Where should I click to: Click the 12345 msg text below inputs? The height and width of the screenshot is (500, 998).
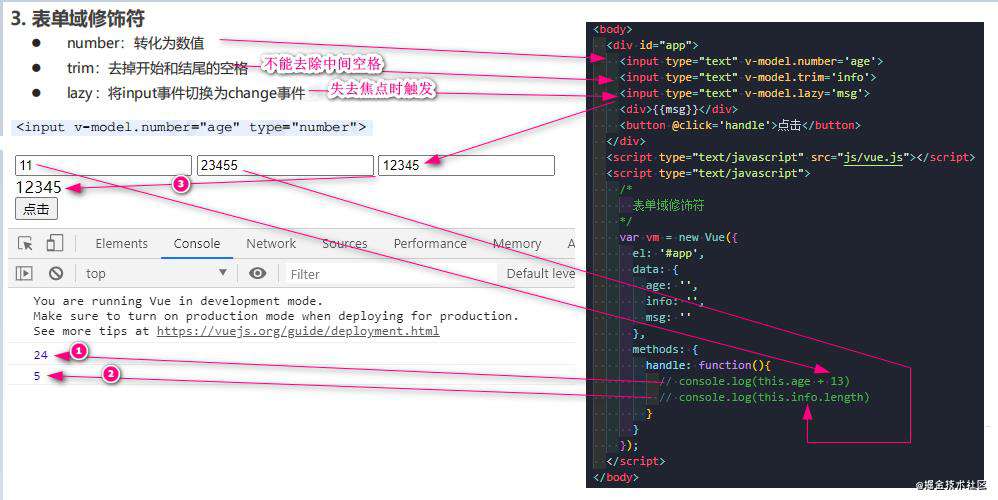(x=39, y=187)
